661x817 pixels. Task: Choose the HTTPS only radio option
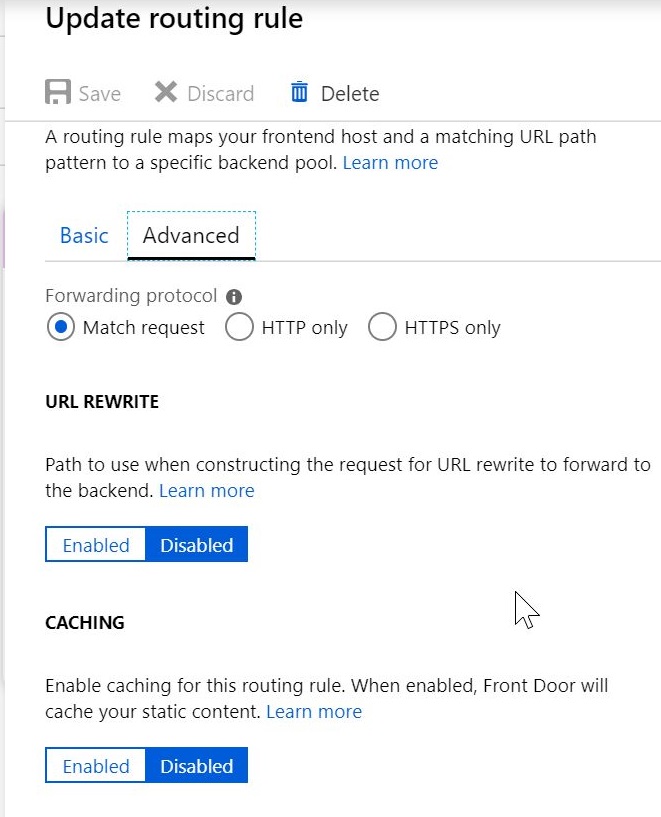(x=382, y=327)
